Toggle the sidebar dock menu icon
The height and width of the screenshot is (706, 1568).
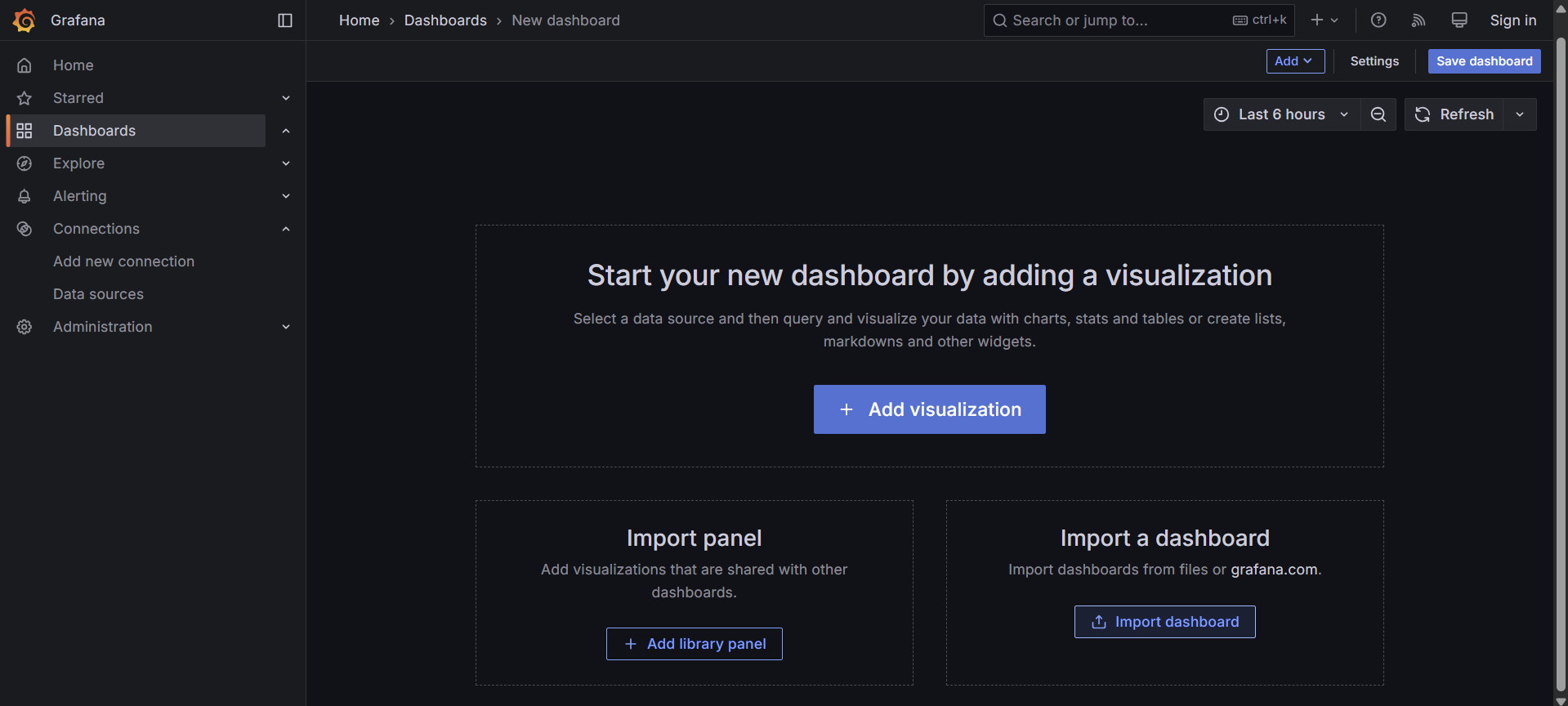[x=285, y=20]
